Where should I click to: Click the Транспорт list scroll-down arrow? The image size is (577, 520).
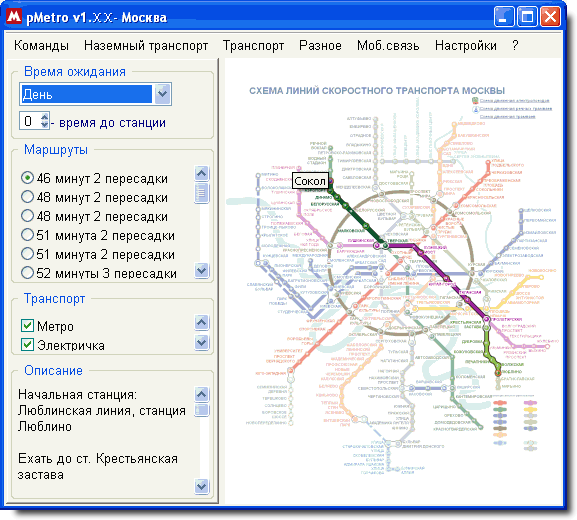[202, 342]
